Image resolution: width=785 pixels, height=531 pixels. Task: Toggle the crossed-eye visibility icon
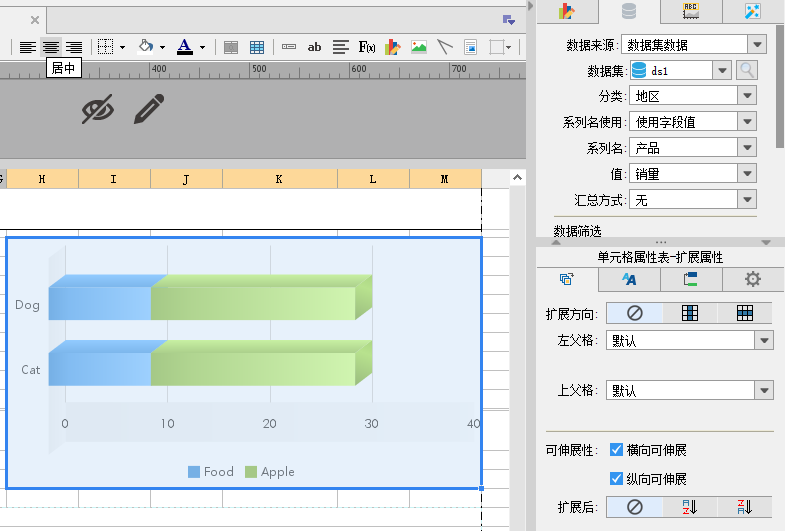(x=97, y=110)
